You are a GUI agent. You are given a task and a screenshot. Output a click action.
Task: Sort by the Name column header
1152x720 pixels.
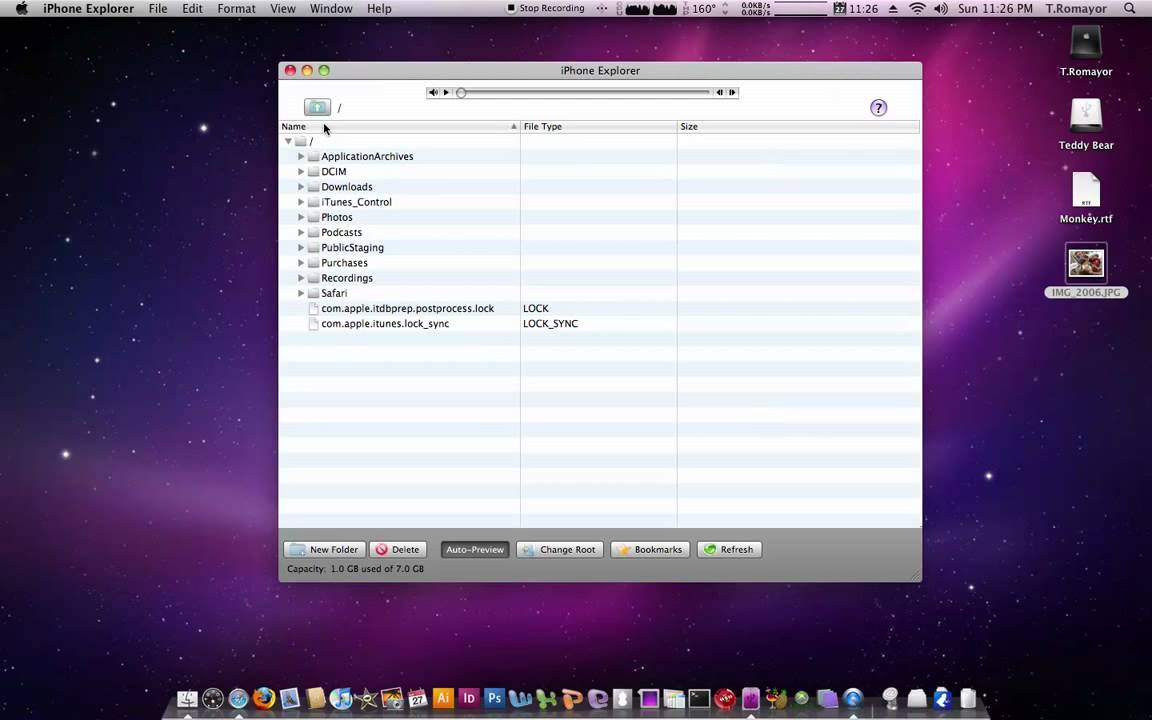[399, 126]
